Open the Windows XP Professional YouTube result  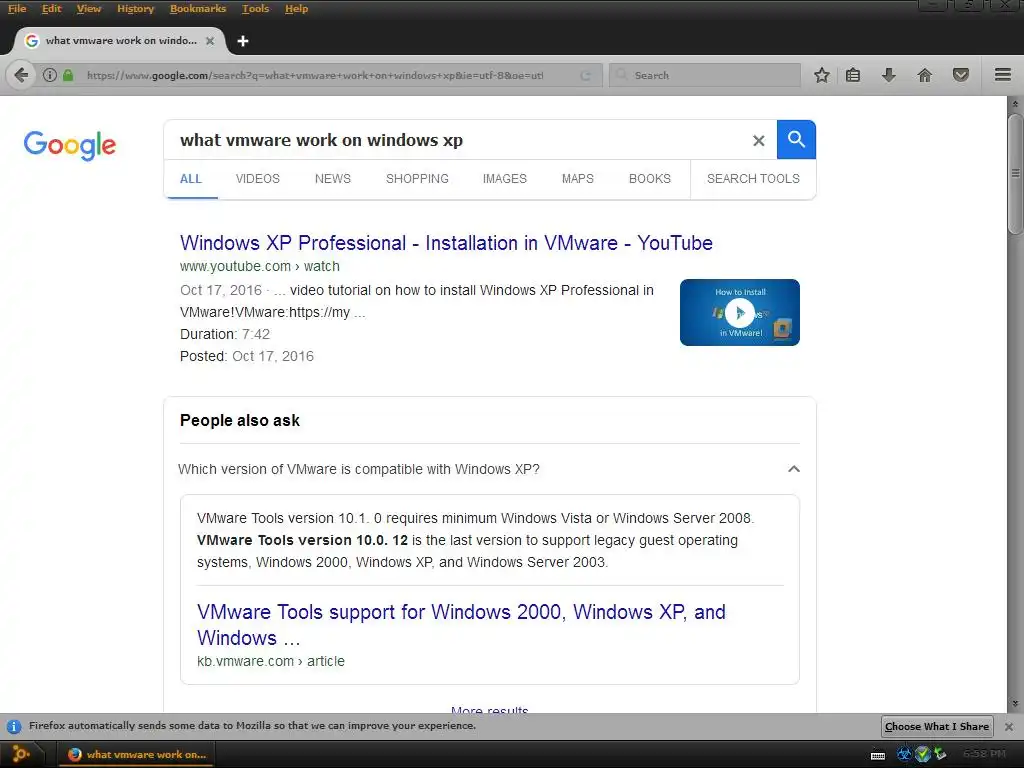point(446,243)
